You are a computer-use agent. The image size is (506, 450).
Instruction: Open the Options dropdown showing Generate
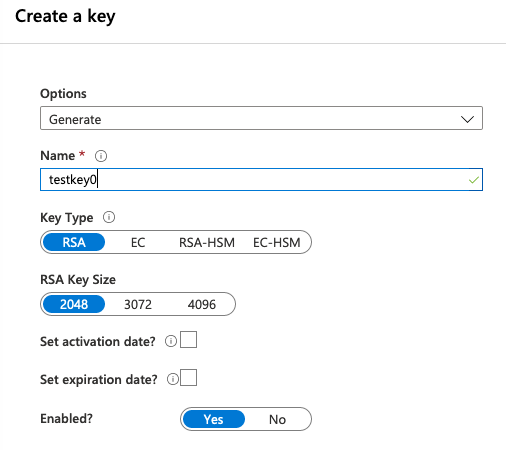tap(261, 118)
